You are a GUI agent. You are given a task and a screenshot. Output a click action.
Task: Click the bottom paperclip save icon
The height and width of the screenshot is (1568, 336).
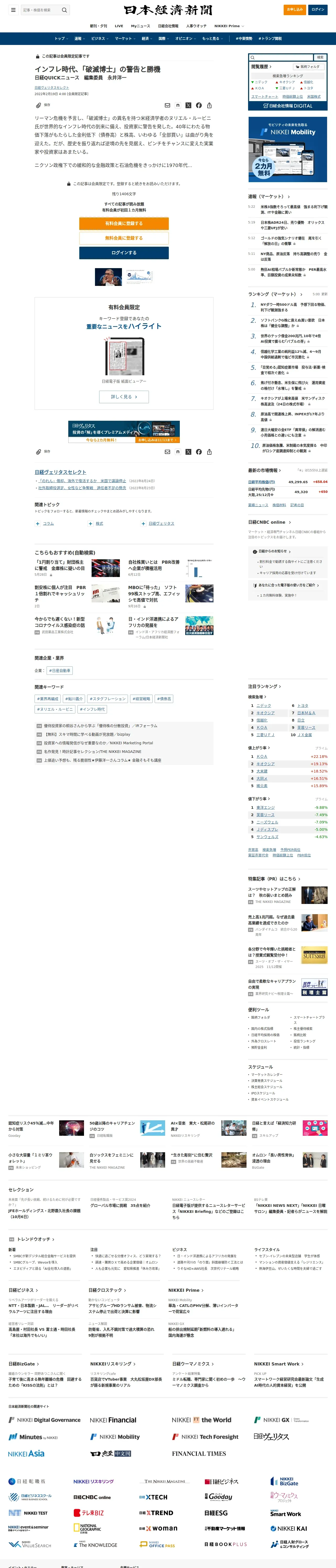coord(38,452)
